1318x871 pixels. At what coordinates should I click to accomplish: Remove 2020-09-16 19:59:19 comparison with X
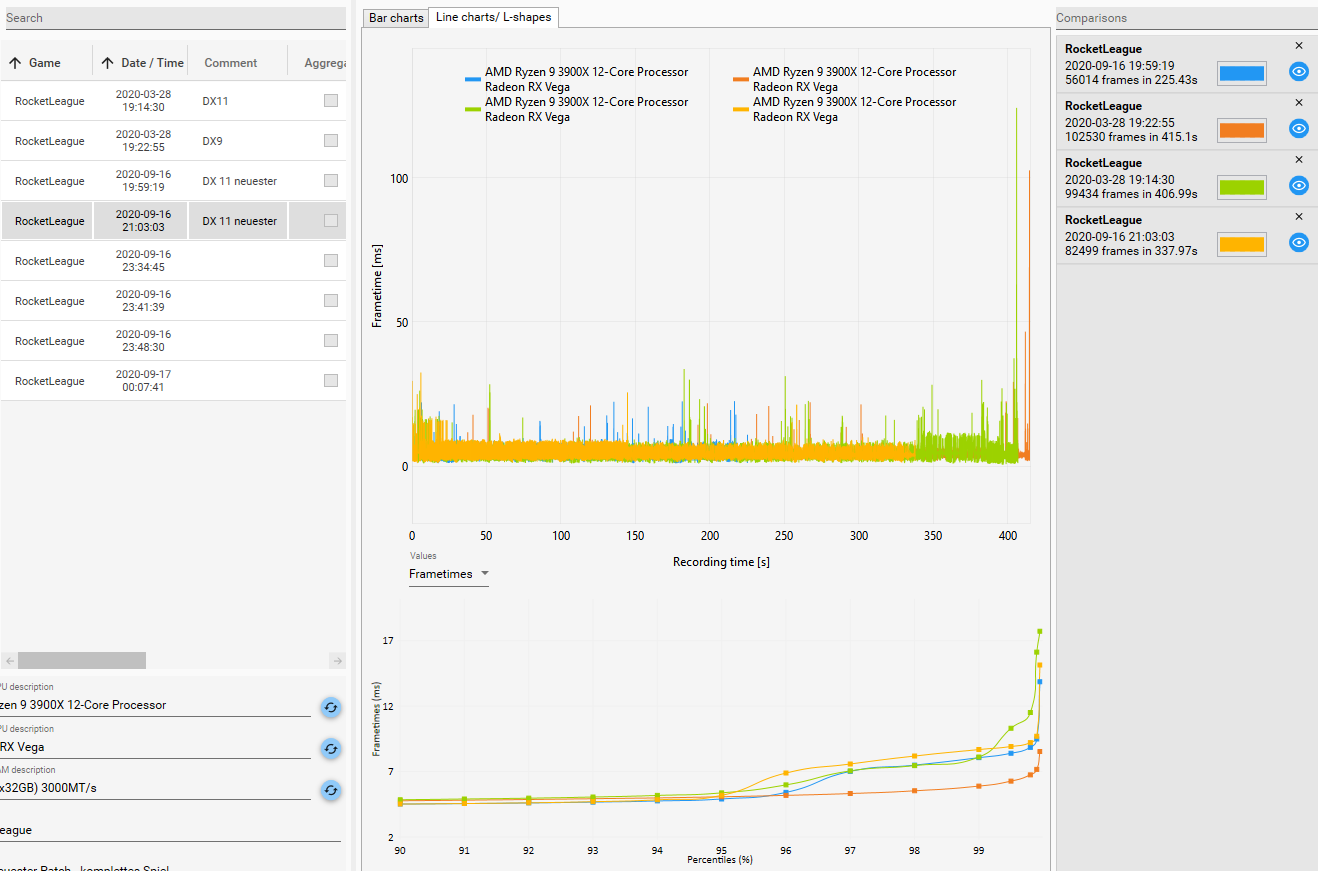(x=1299, y=46)
